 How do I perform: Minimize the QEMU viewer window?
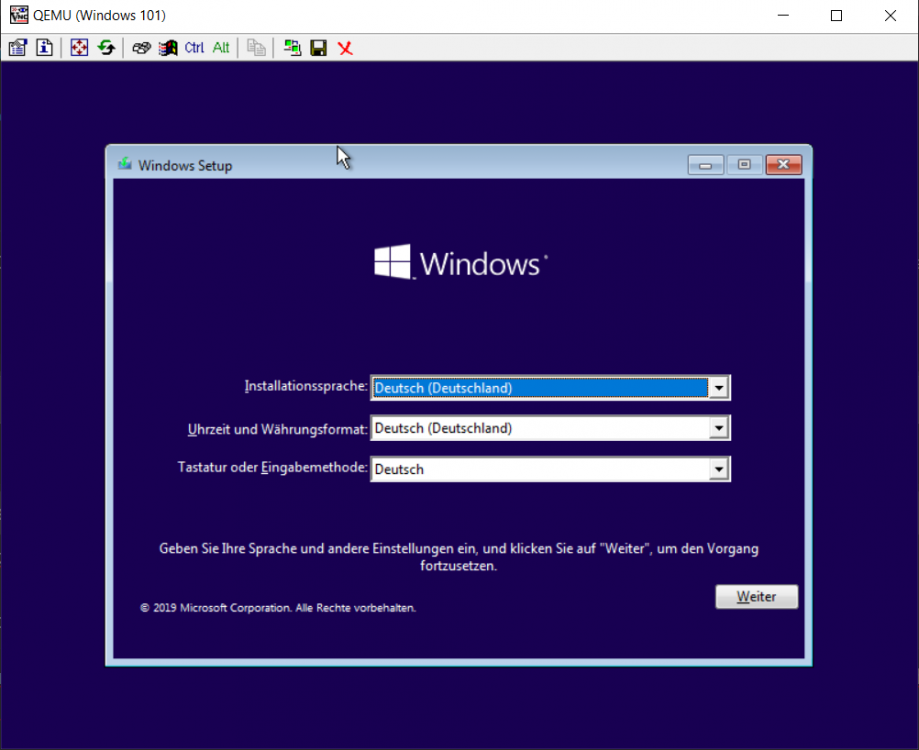click(783, 15)
